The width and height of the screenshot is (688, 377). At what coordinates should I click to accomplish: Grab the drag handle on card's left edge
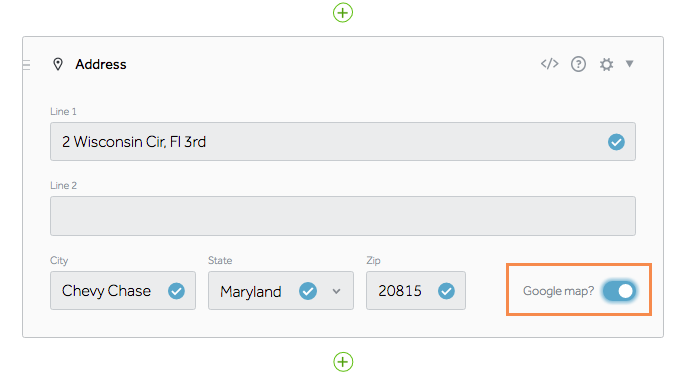pos(26,65)
